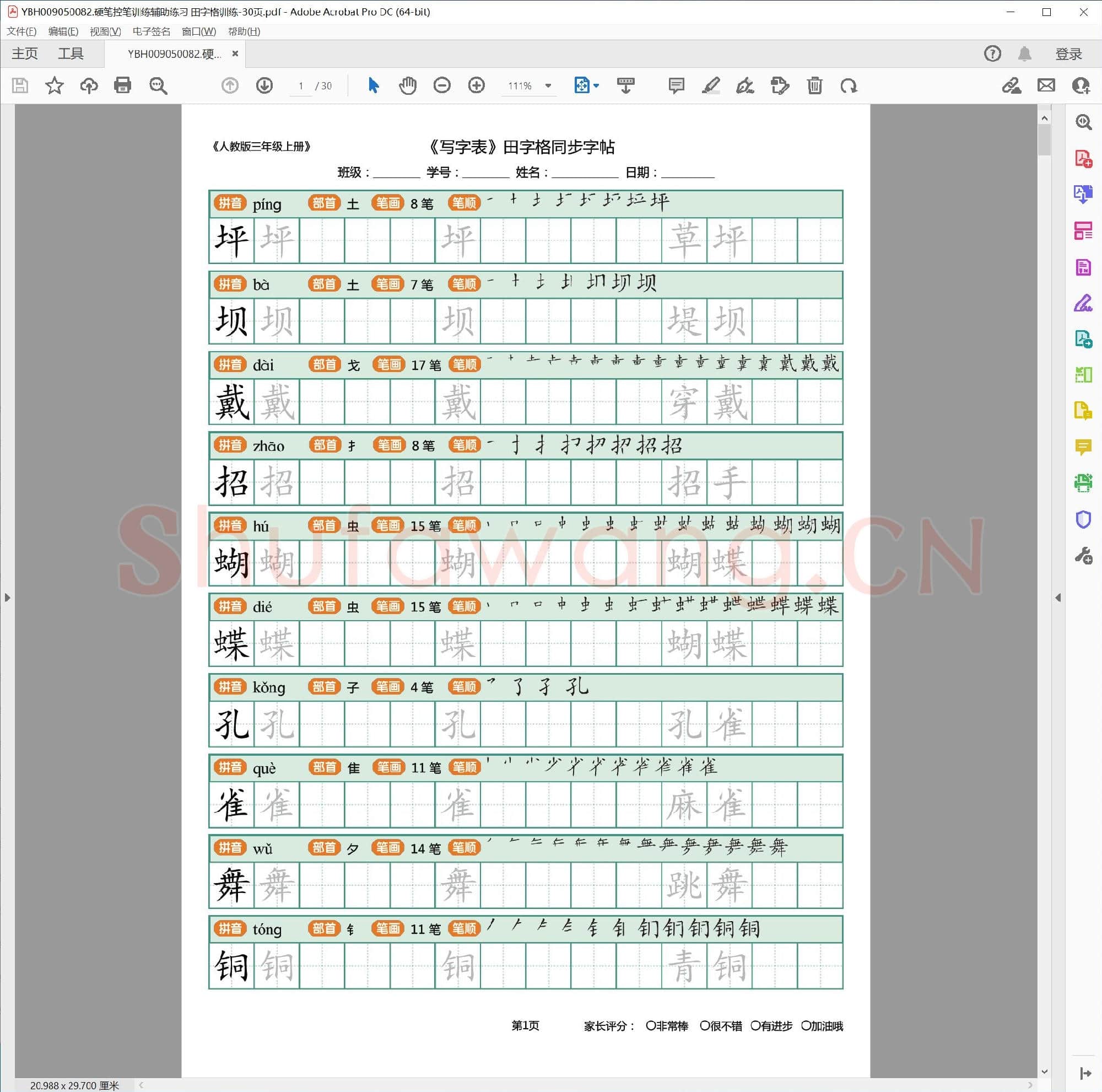Viewport: 1102px width, 1092px height.
Task: Click the Zoom in plus icon
Action: (x=476, y=85)
